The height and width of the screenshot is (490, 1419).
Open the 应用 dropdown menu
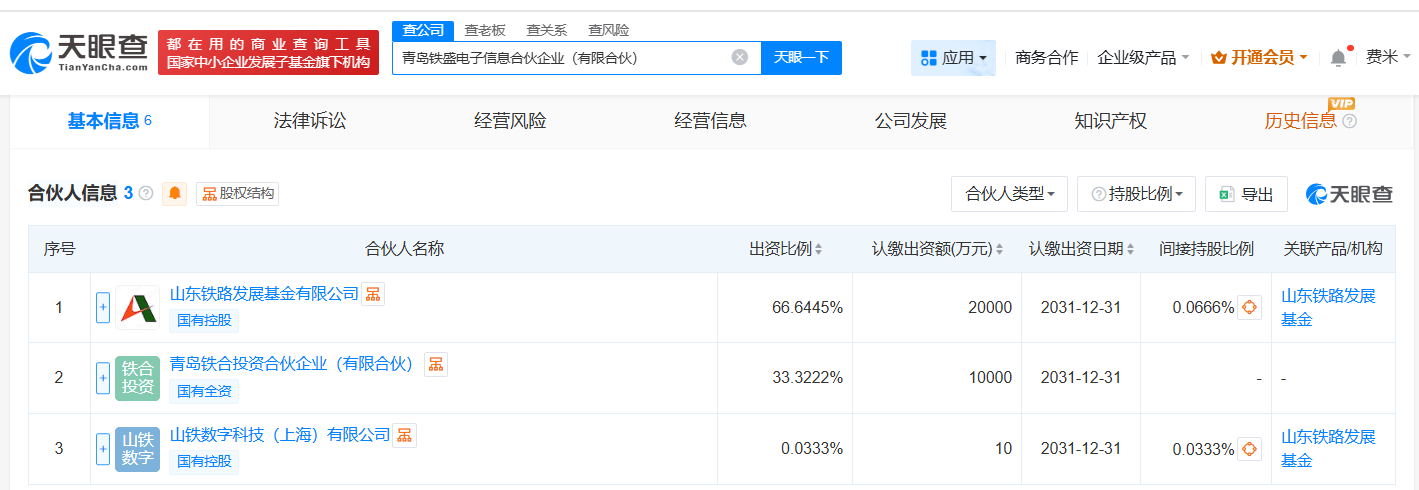tap(953, 58)
